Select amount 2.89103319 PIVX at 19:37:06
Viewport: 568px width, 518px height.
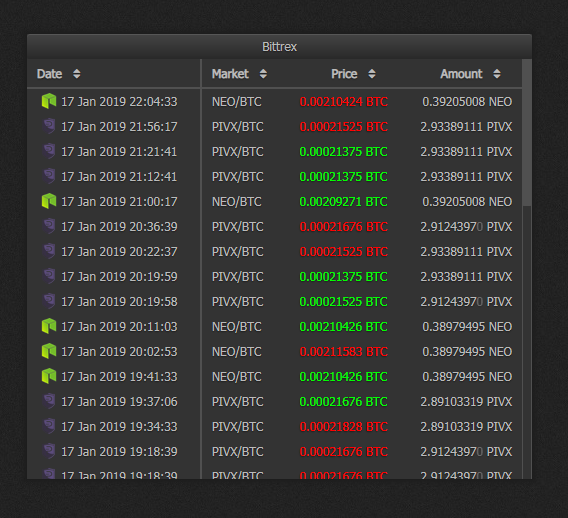[x=466, y=402]
